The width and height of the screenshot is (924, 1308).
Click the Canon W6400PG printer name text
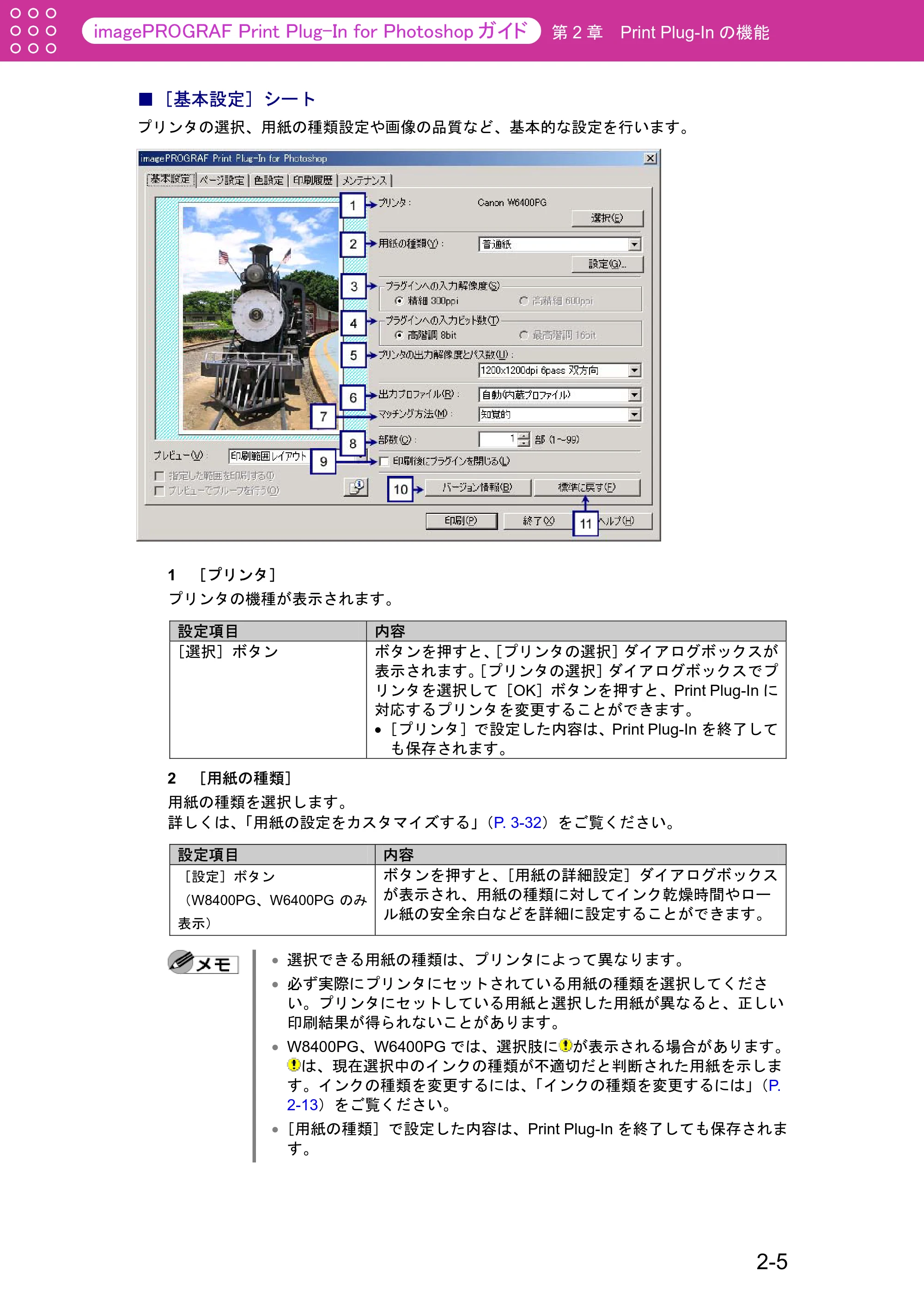tap(511, 203)
